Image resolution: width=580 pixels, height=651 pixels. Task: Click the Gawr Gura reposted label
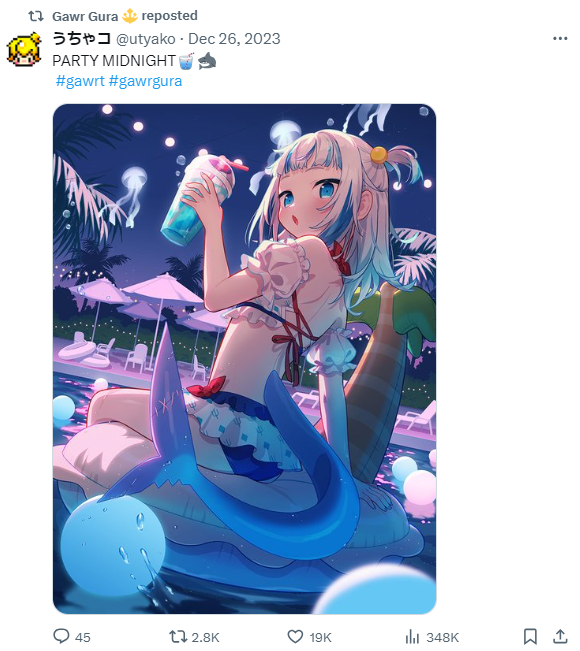125,16
